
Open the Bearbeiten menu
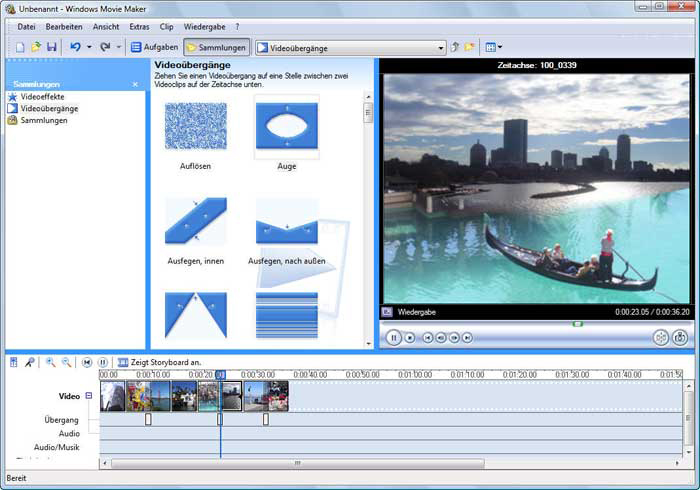64,26
